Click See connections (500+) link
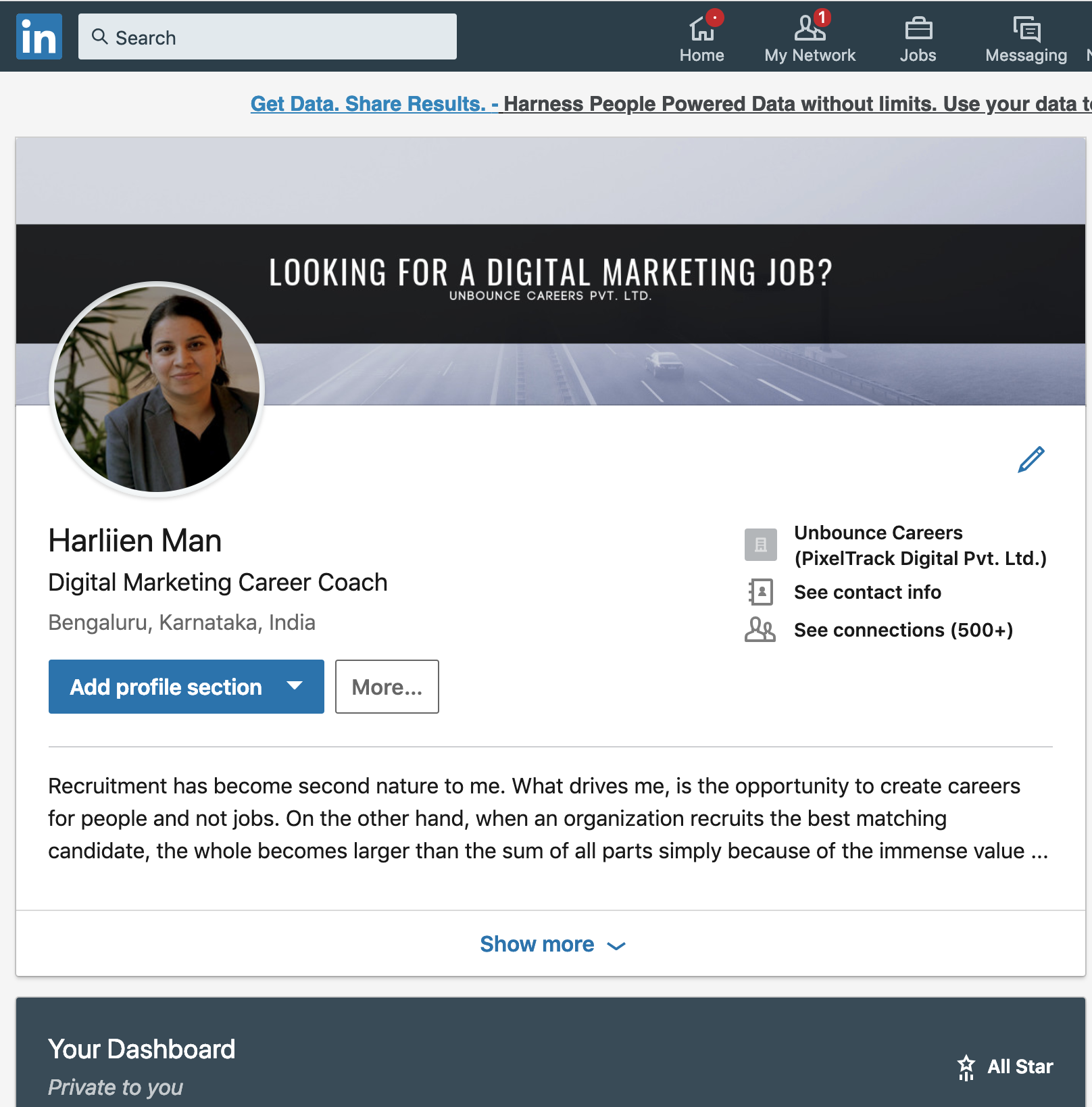The height and width of the screenshot is (1107, 1092). [x=903, y=630]
